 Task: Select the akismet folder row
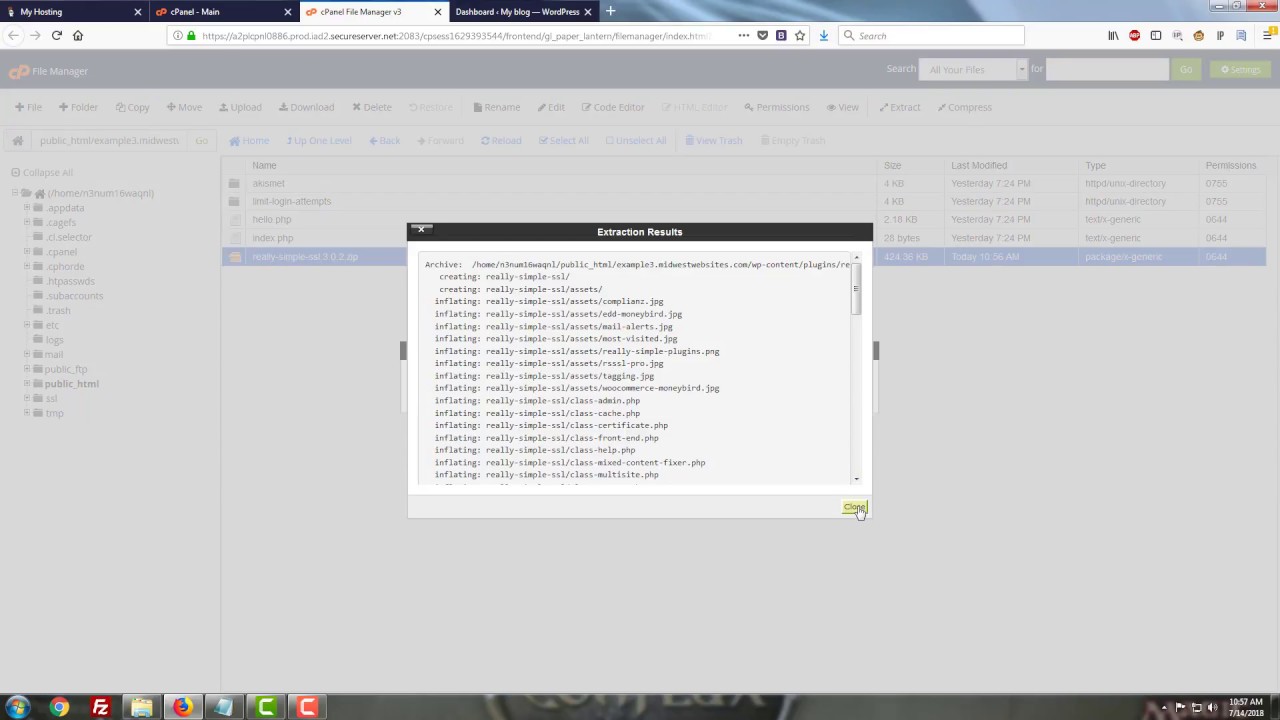click(745, 183)
